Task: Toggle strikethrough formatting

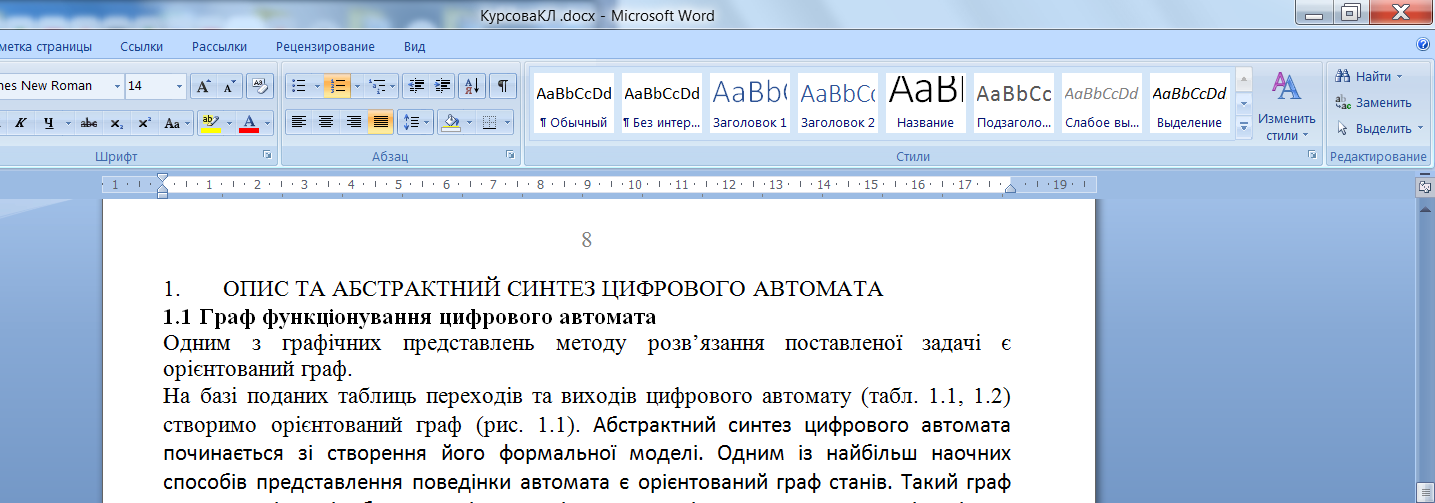Action: [x=89, y=123]
